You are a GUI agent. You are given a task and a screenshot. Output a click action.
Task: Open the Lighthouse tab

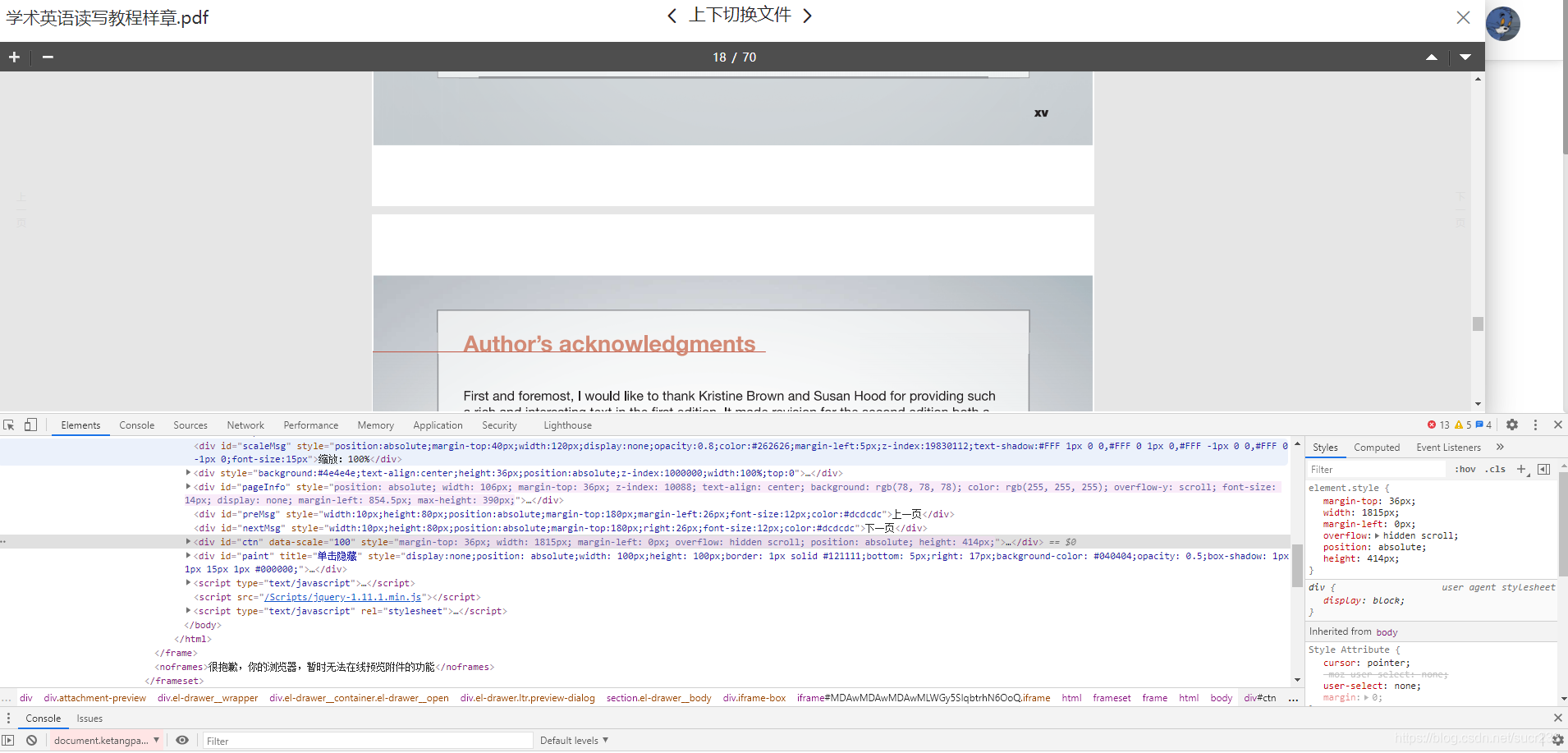point(567,425)
